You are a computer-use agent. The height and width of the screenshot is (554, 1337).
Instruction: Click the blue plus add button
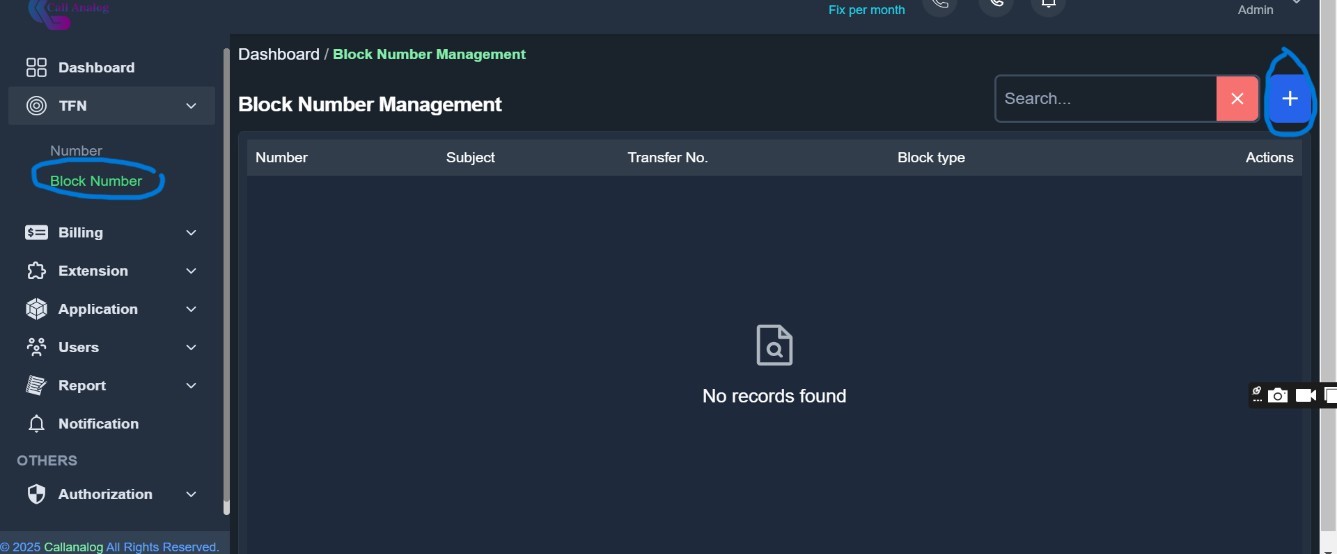point(1289,99)
